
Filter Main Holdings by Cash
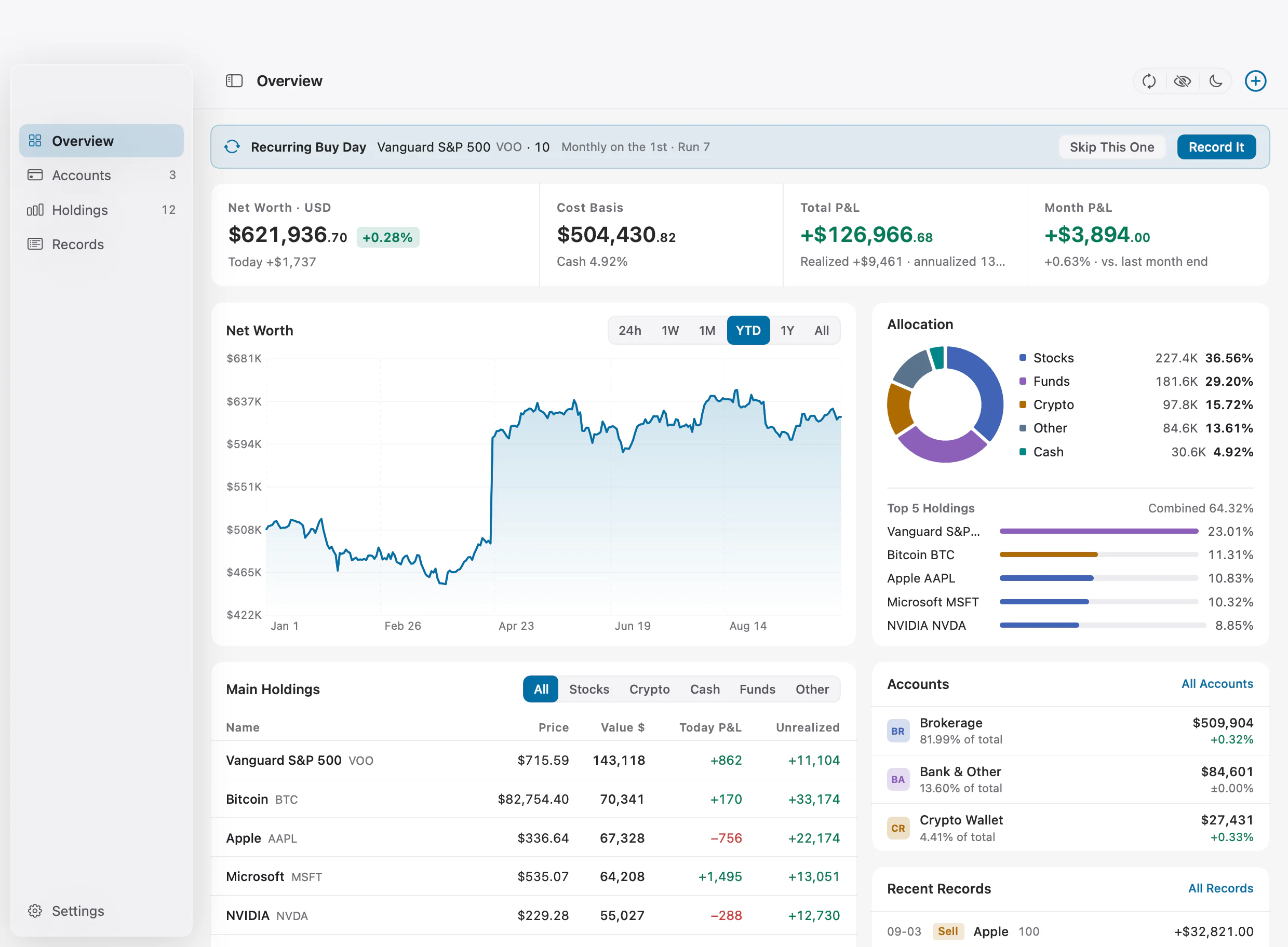[705, 689]
